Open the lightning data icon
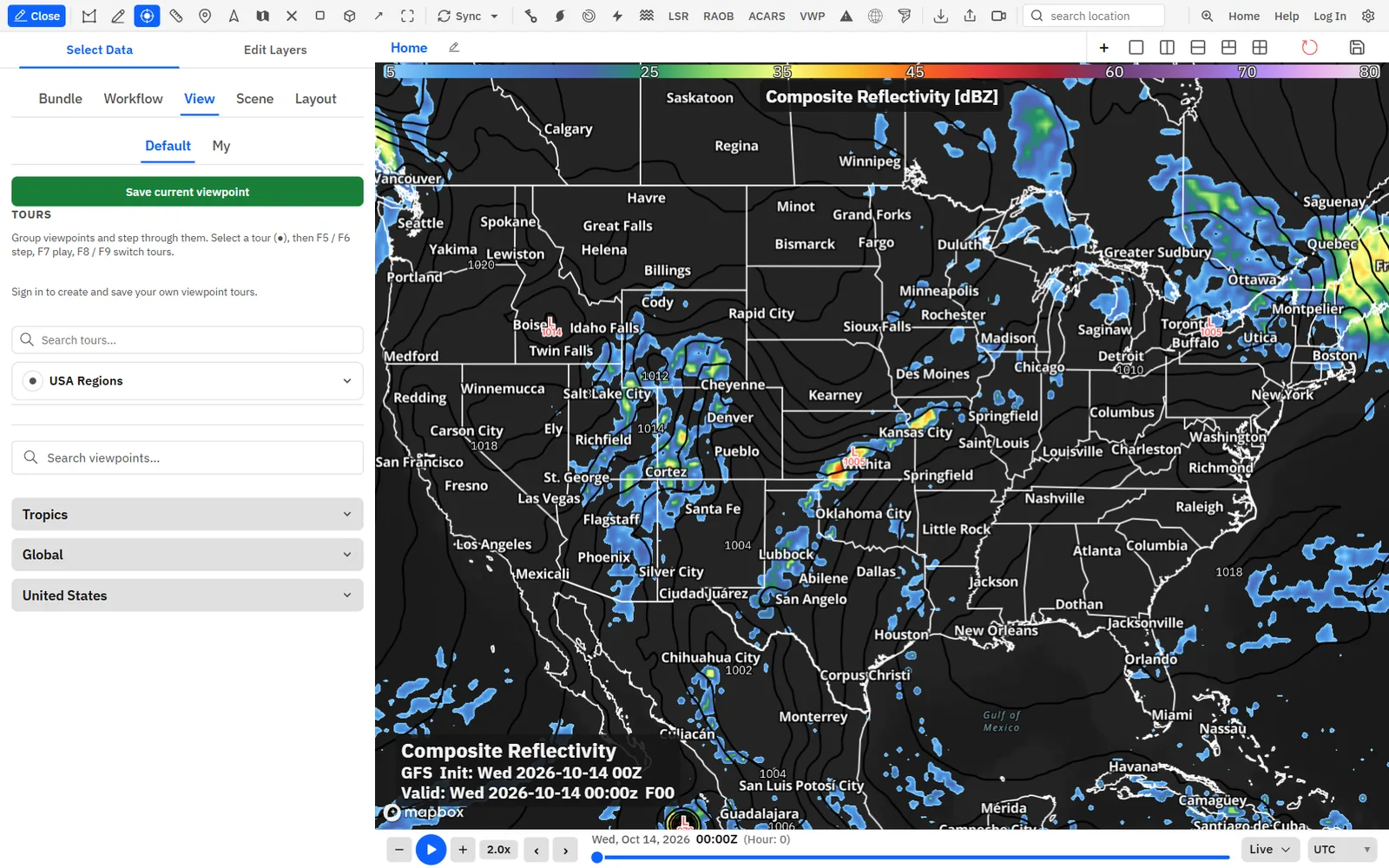The image size is (1389, 868). click(x=617, y=16)
